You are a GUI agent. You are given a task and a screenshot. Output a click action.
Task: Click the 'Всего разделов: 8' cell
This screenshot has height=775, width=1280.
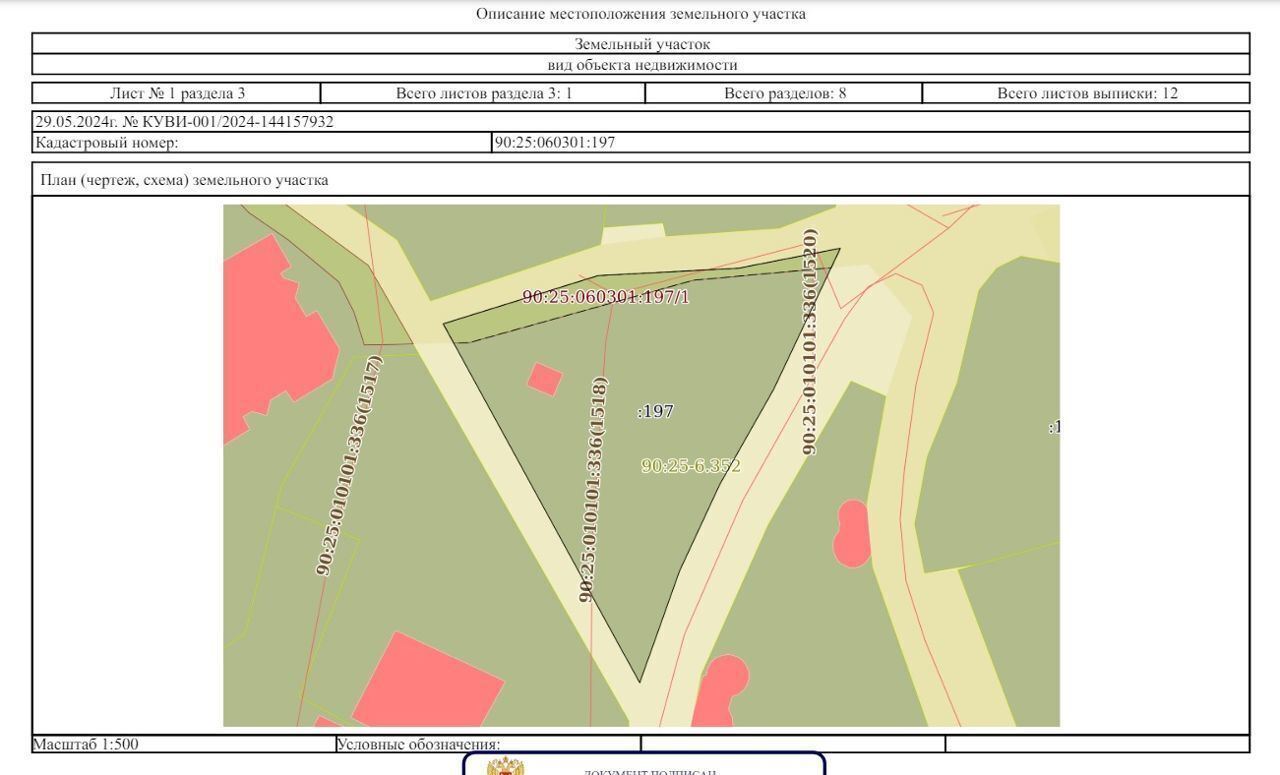785,94
